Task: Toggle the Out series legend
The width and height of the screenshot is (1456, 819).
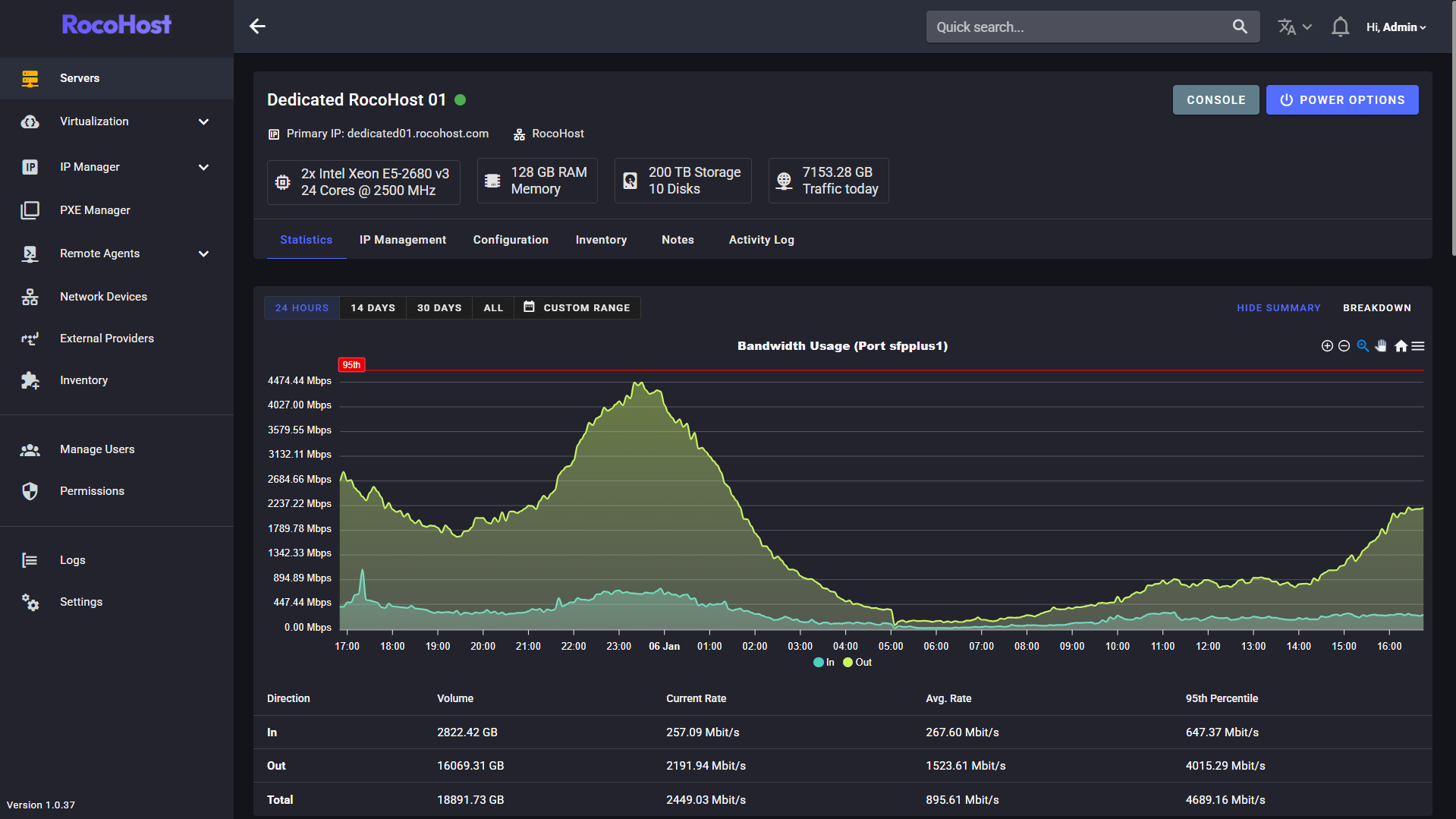Action: point(857,663)
